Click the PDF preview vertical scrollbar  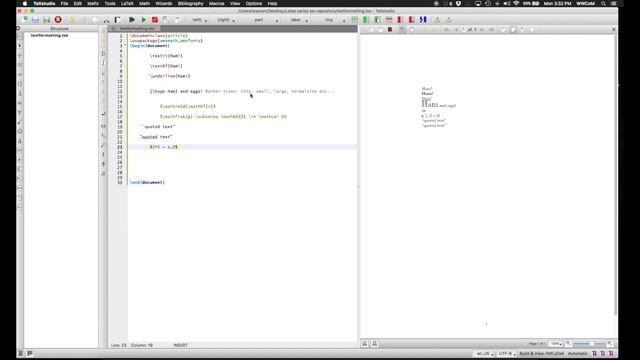point(616,175)
